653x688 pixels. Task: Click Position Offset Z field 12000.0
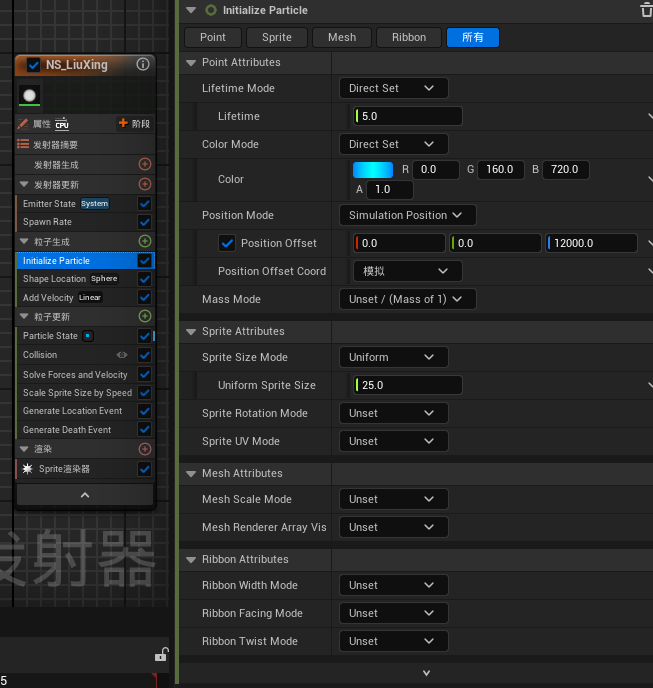point(592,243)
